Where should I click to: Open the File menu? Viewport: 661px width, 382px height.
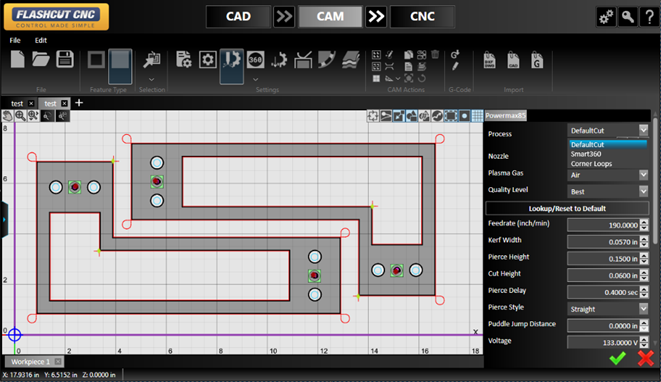pyautogui.click(x=15, y=40)
